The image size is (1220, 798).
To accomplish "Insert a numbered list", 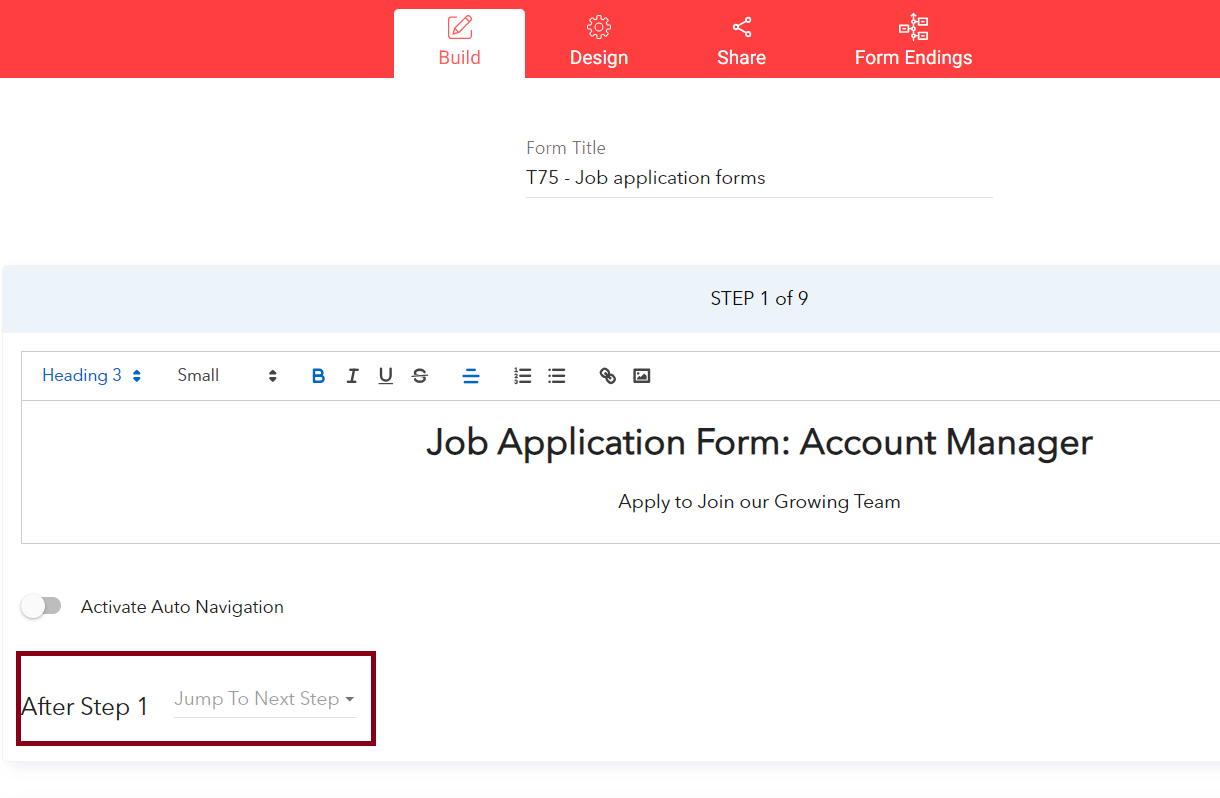I will click(522, 375).
